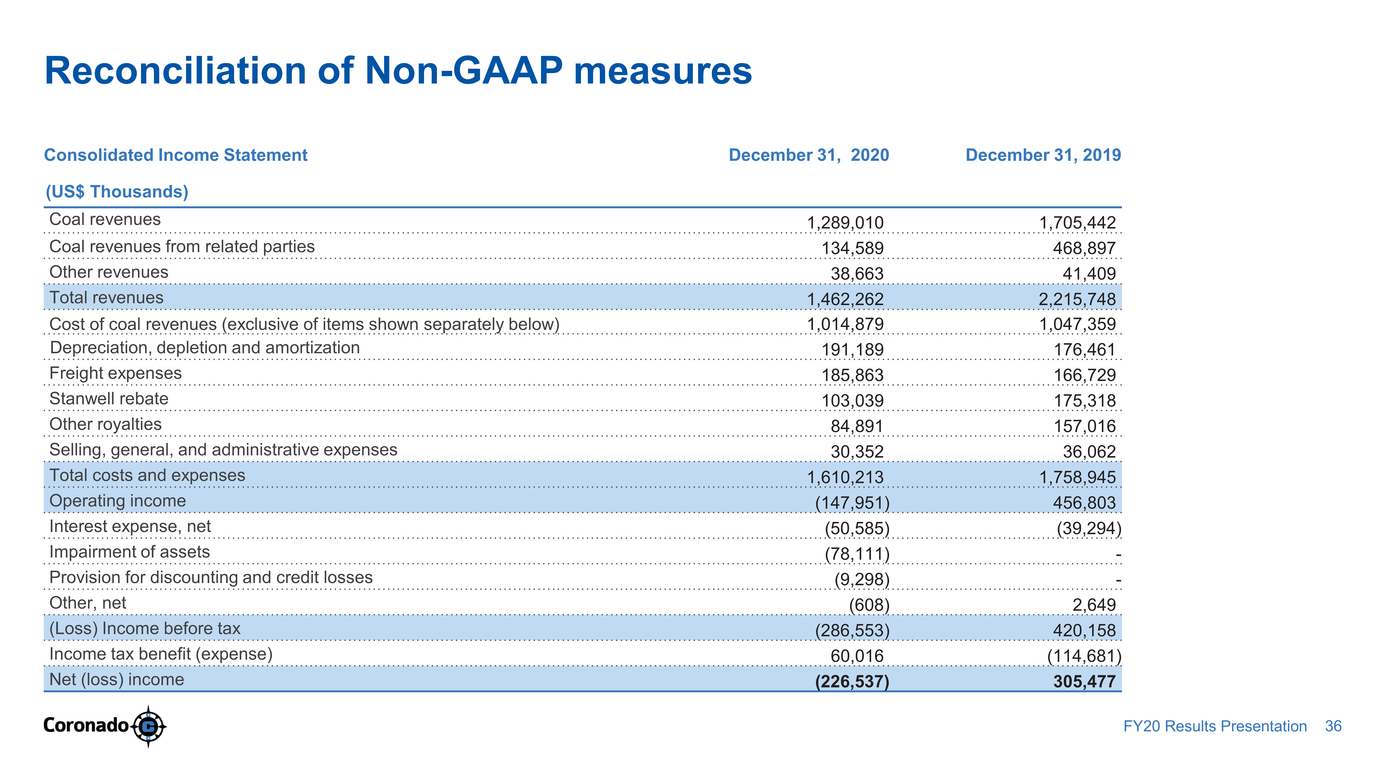Click the 'Other revenues' row label
The height and width of the screenshot is (780, 1386).
point(109,272)
